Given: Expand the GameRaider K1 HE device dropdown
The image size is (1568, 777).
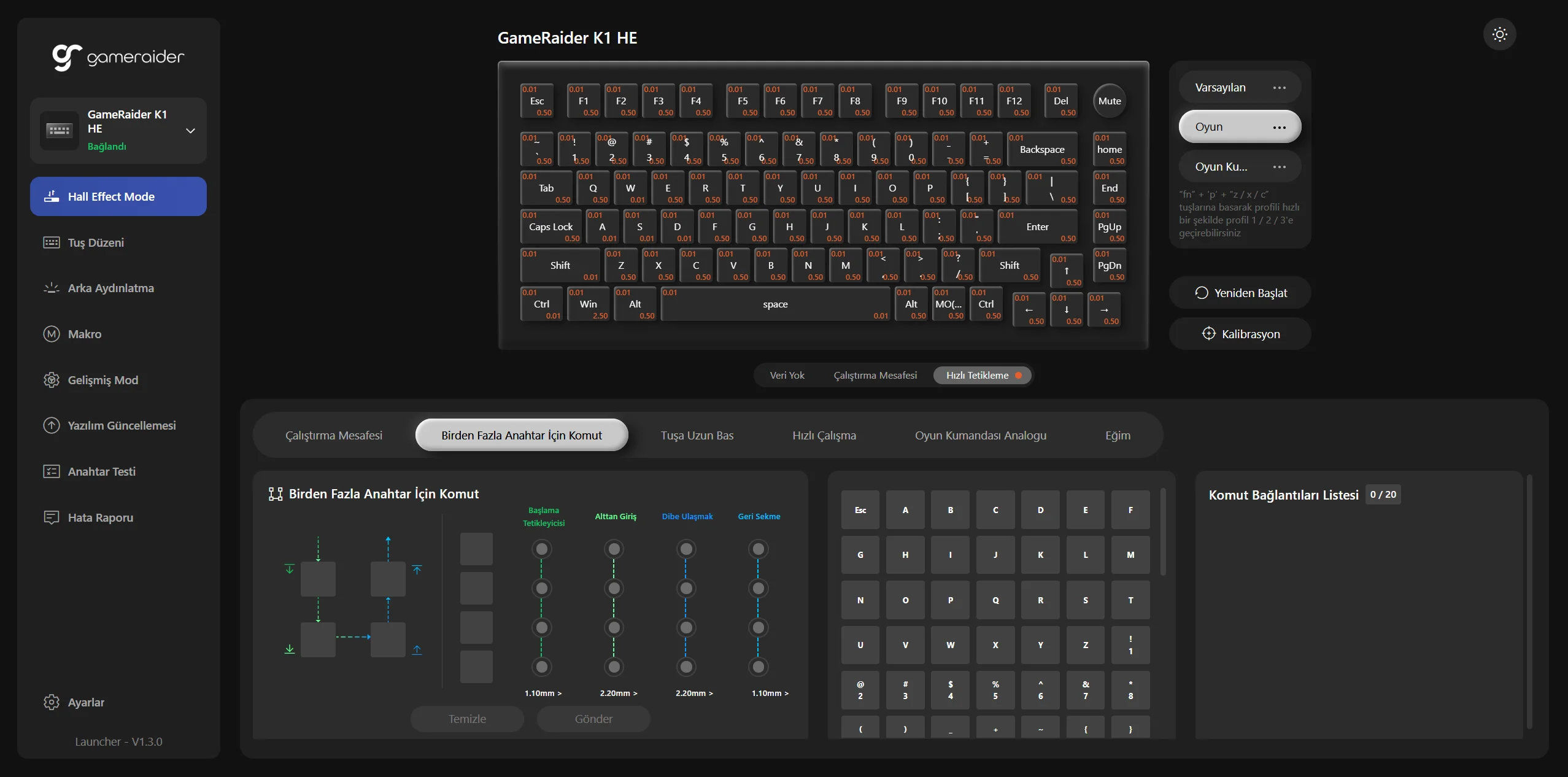Looking at the screenshot, I should (190, 131).
